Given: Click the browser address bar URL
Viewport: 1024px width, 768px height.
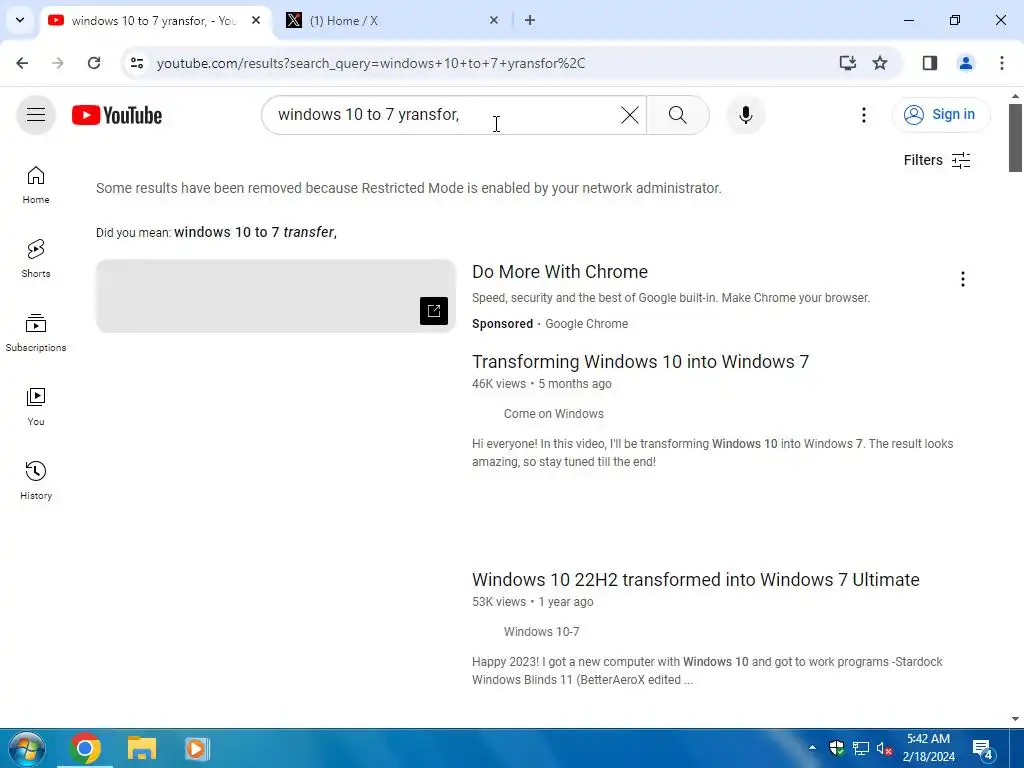Looking at the screenshot, I should [371, 63].
